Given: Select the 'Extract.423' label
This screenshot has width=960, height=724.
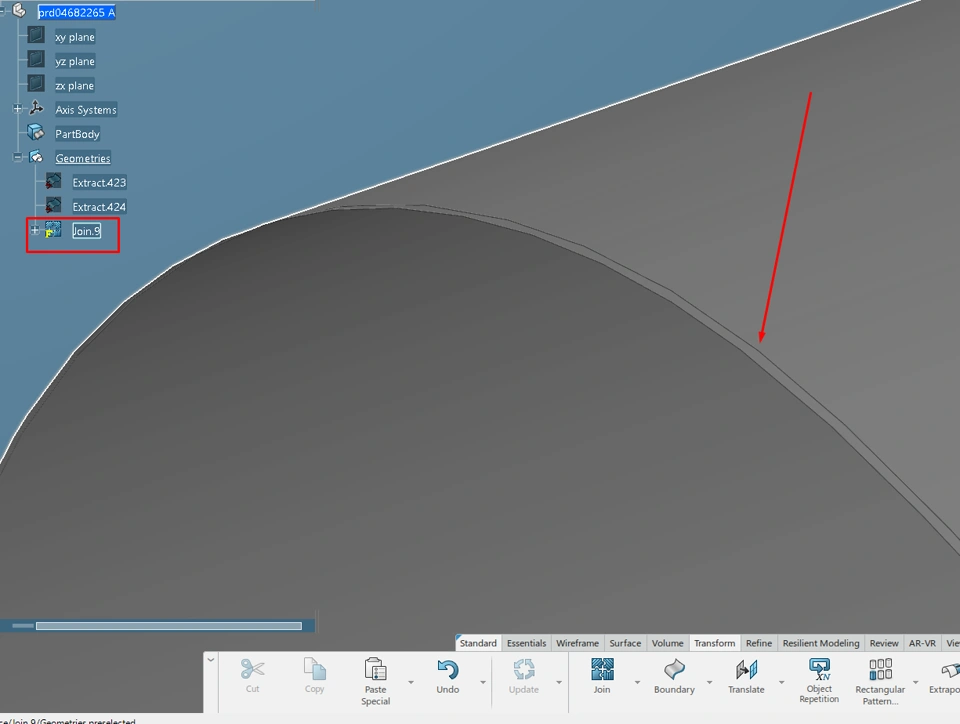Looking at the screenshot, I should (99, 182).
